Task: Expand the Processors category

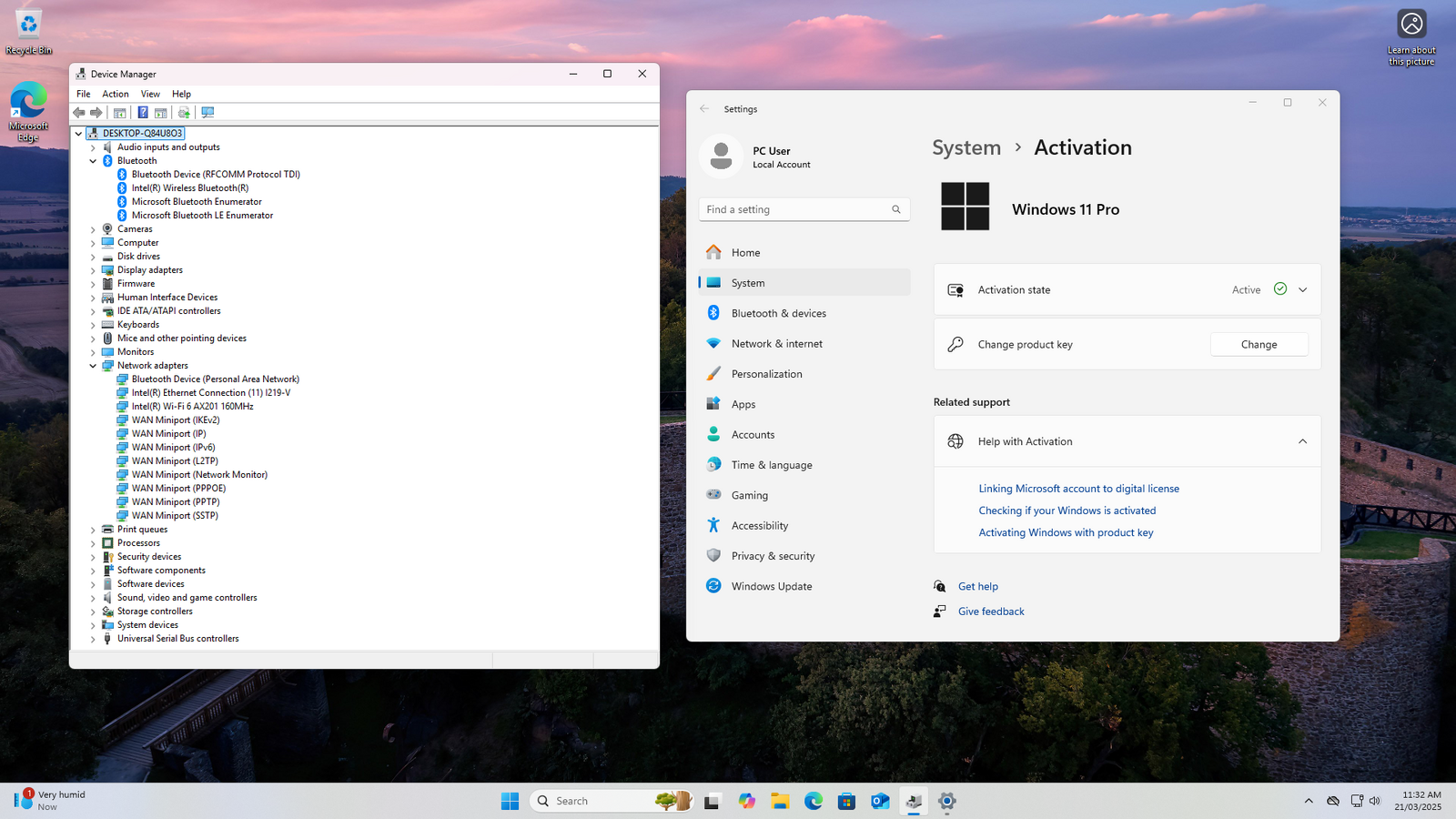Action: click(x=93, y=543)
